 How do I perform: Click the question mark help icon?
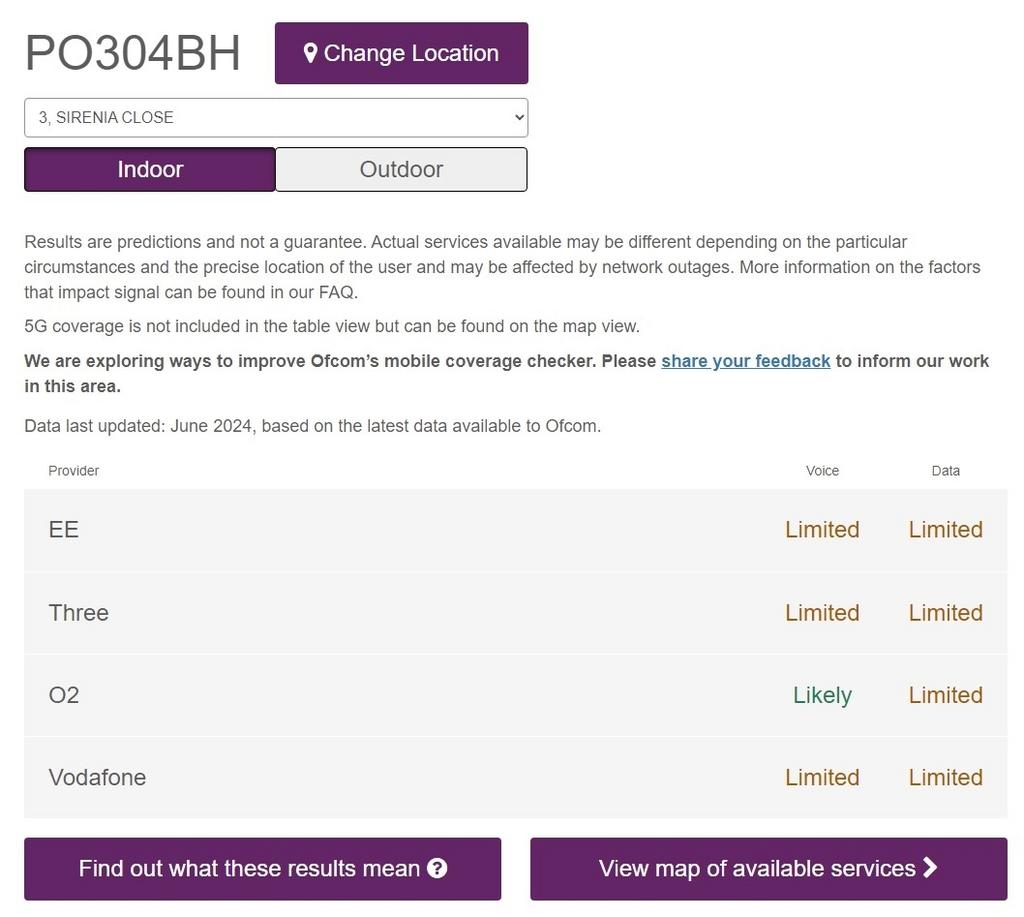pyautogui.click(x=437, y=868)
